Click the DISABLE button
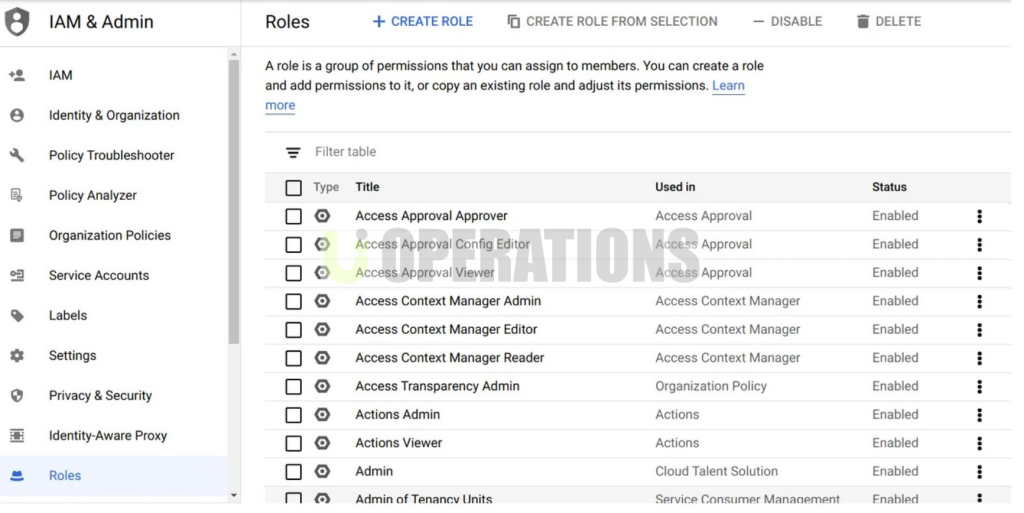The image size is (1024, 513). click(787, 22)
